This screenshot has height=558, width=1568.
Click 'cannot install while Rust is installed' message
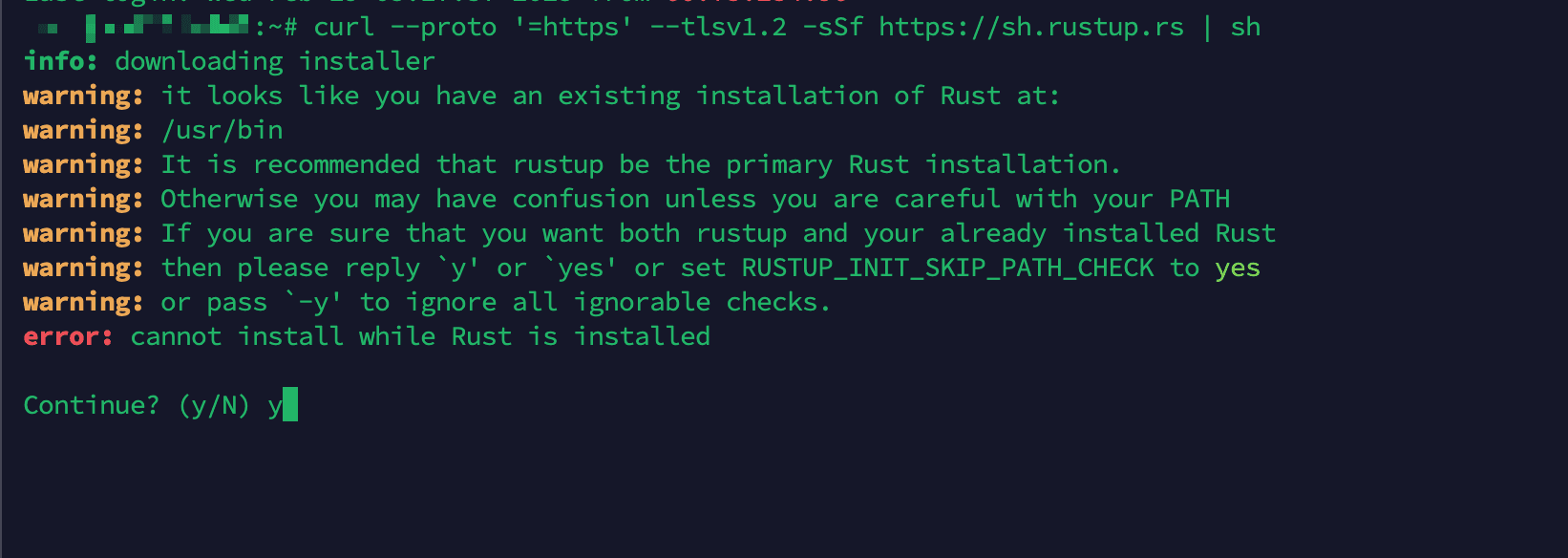coord(420,336)
